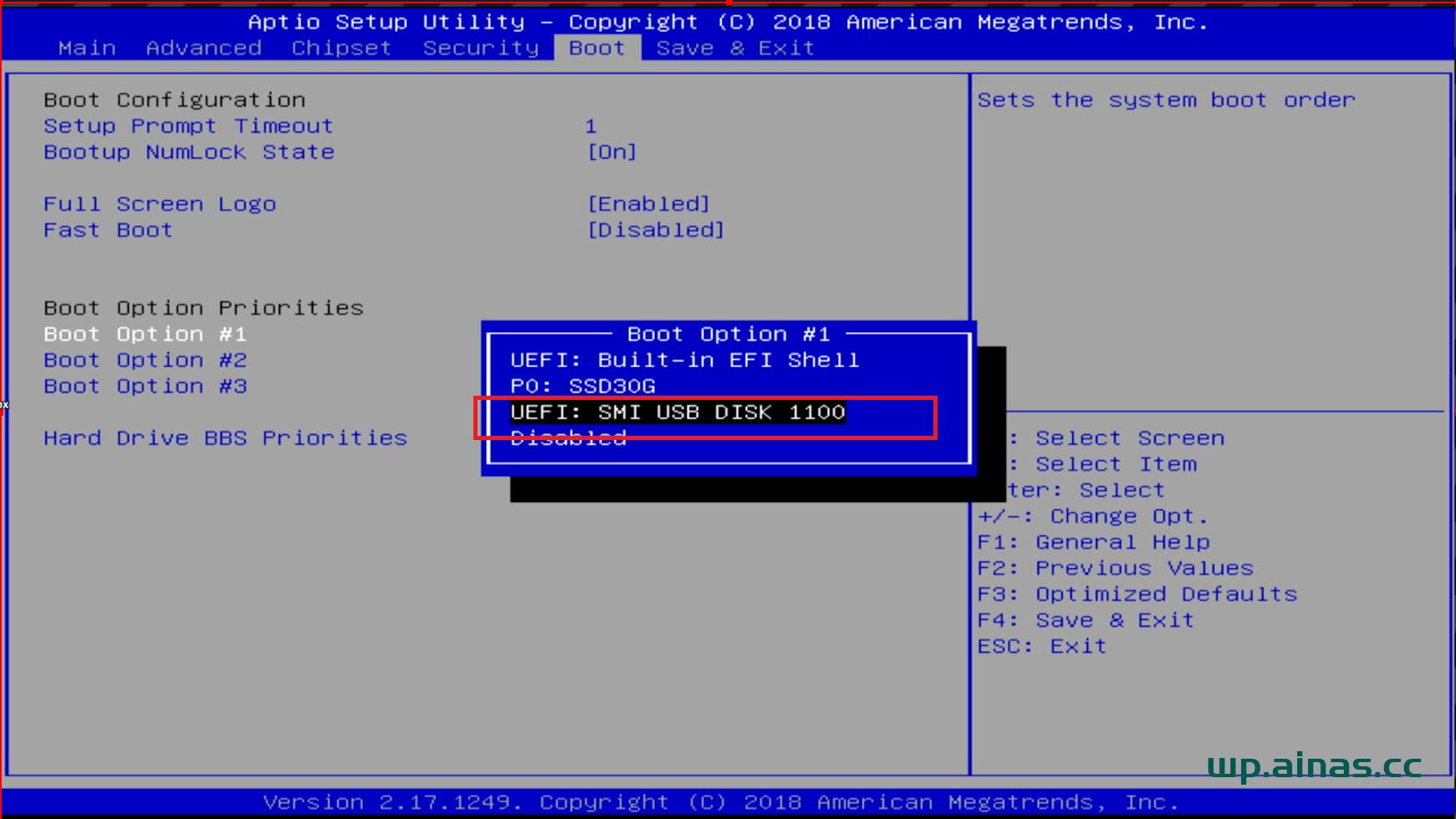Choose P0: SSD30G boot option
Viewport: 1456px width, 819px height.
pyautogui.click(x=583, y=386)
